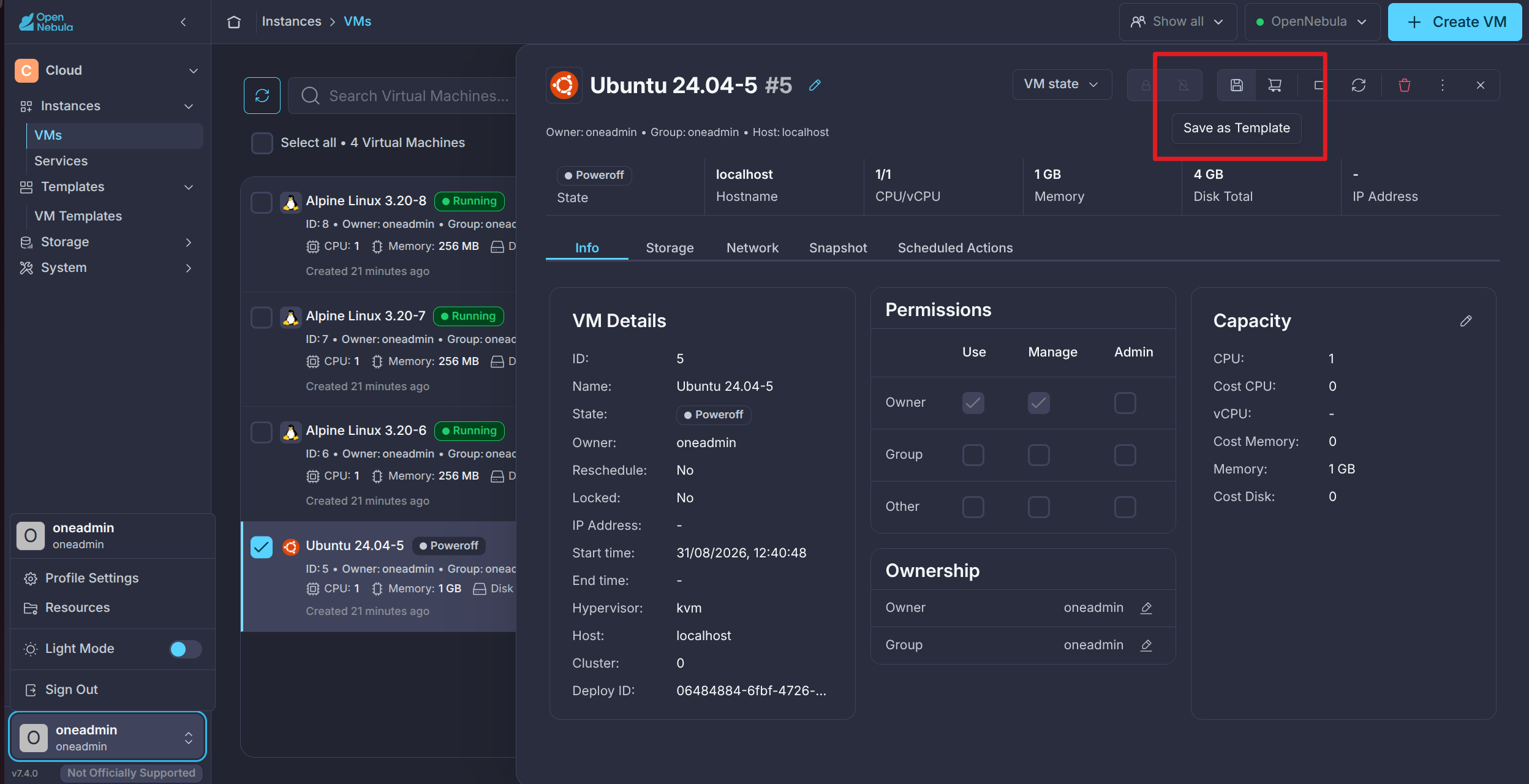Click the Deploy ID value 06484884-6fbf-4726
The height and width of the screenshot is (784, 1529).
pos(751,691)
